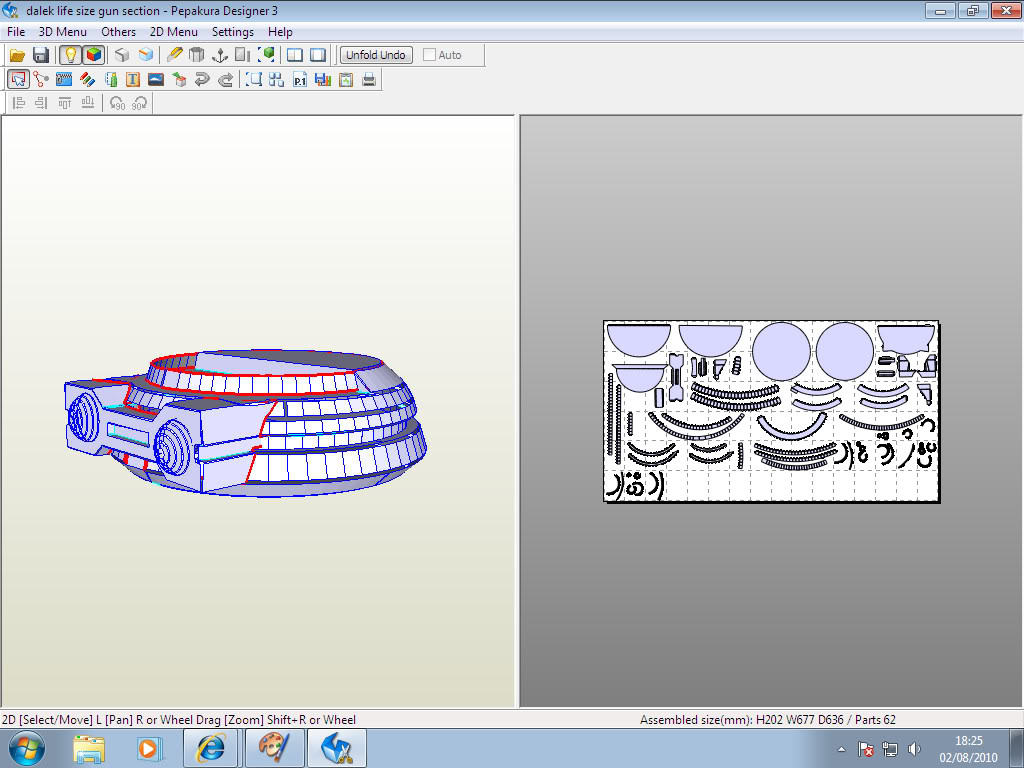Select the colored pencils edge color tool
The width and height of the screenshot is (1024, 768).
coord(88,80)
